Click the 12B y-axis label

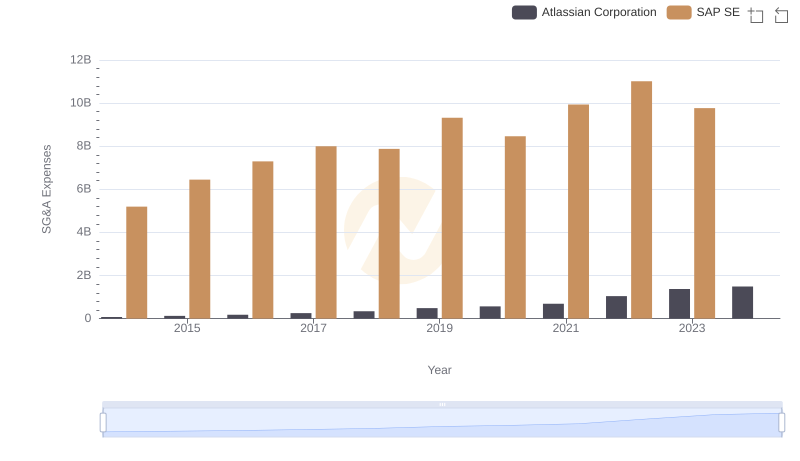coord(81,60)
